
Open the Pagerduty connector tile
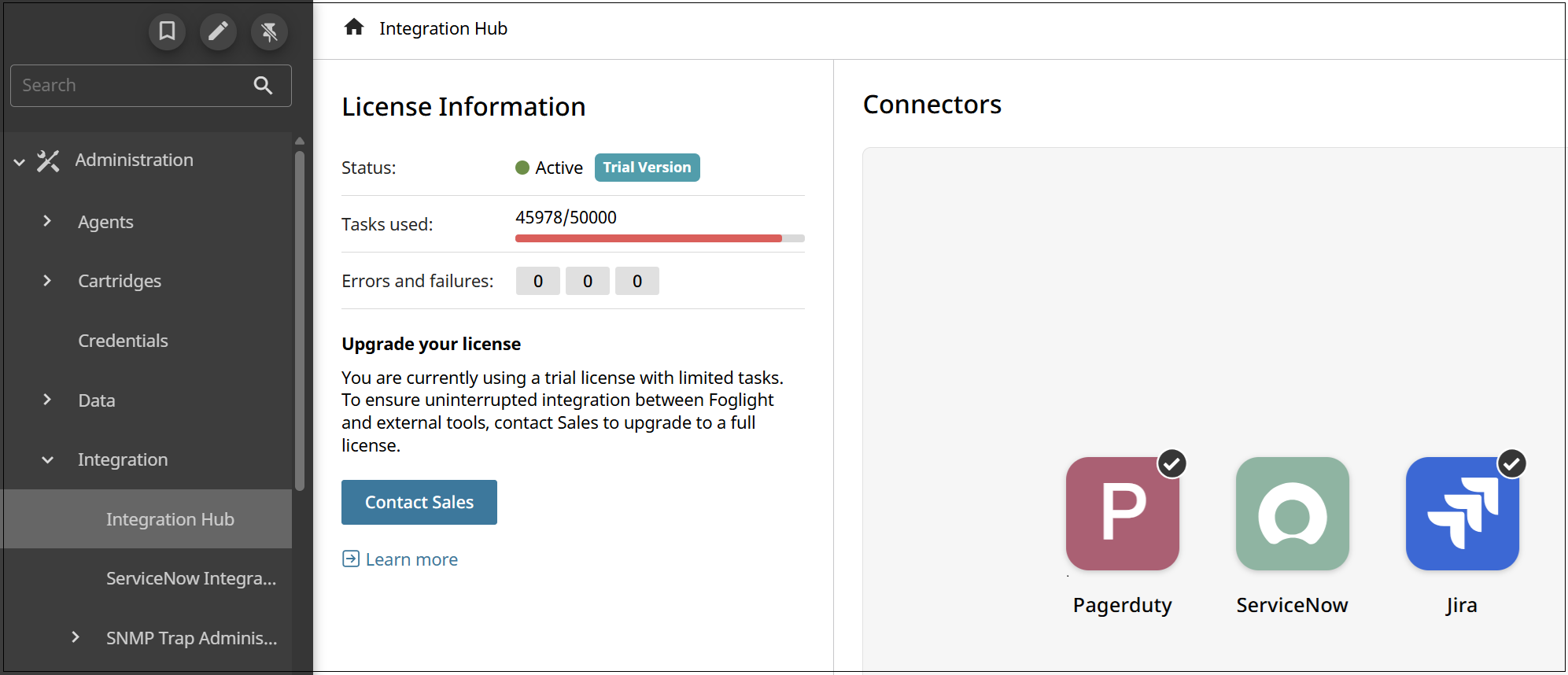(x=1122, y=514)
